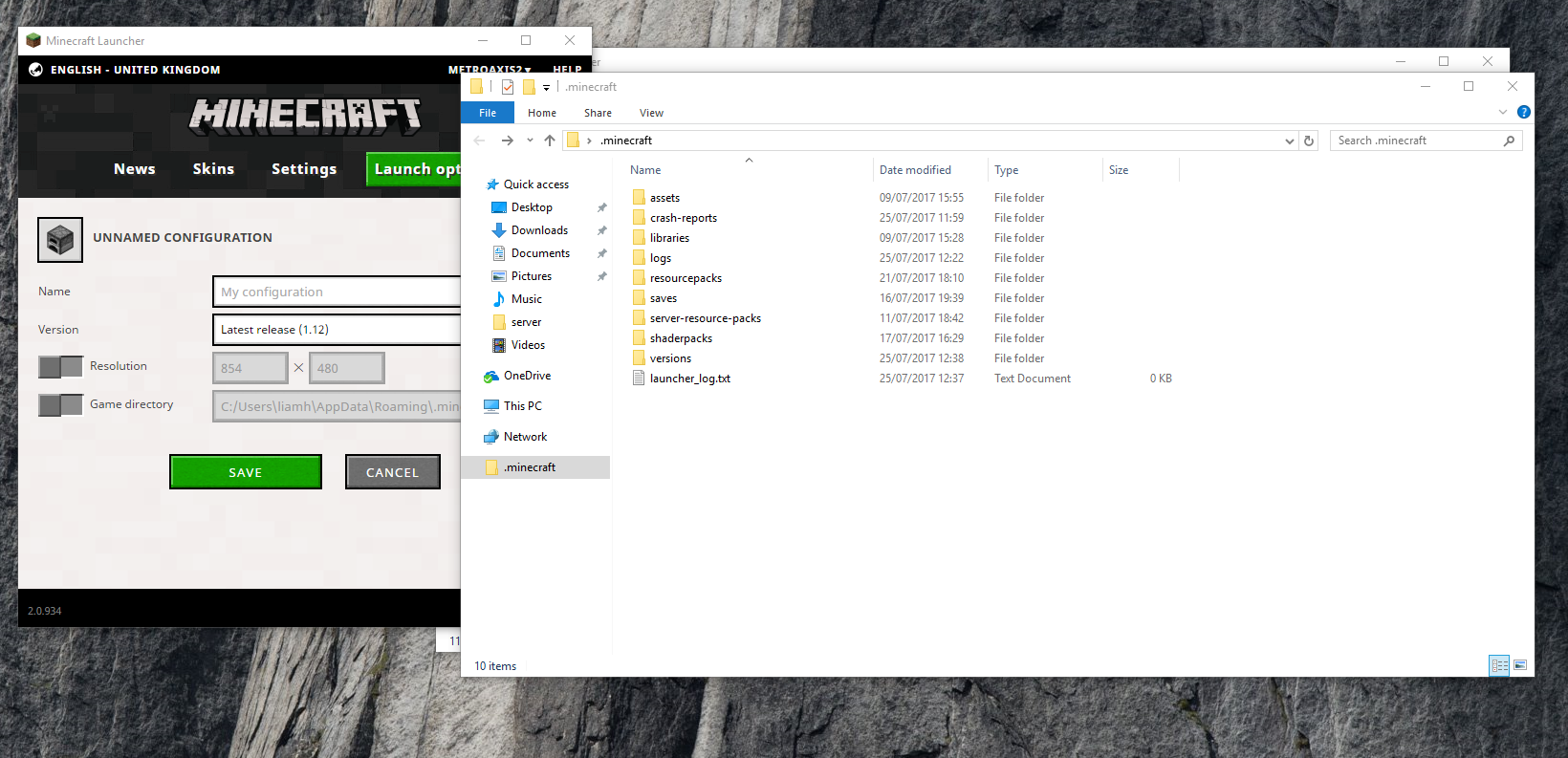Enable the Game directory toggle
The image size is (1568, 758).
[x=60, y=405]
